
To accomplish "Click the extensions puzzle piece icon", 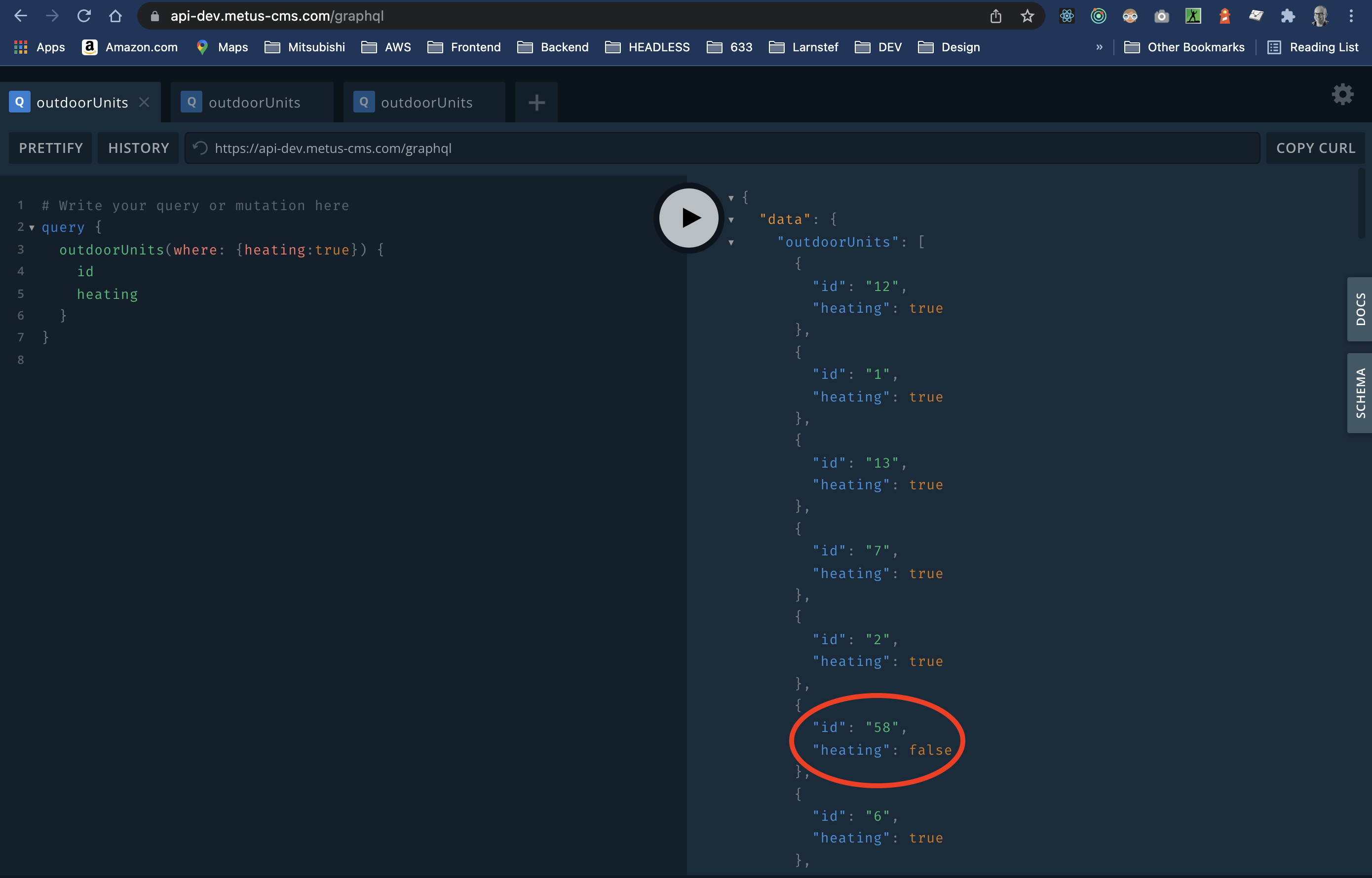I will pos(1288,15).
